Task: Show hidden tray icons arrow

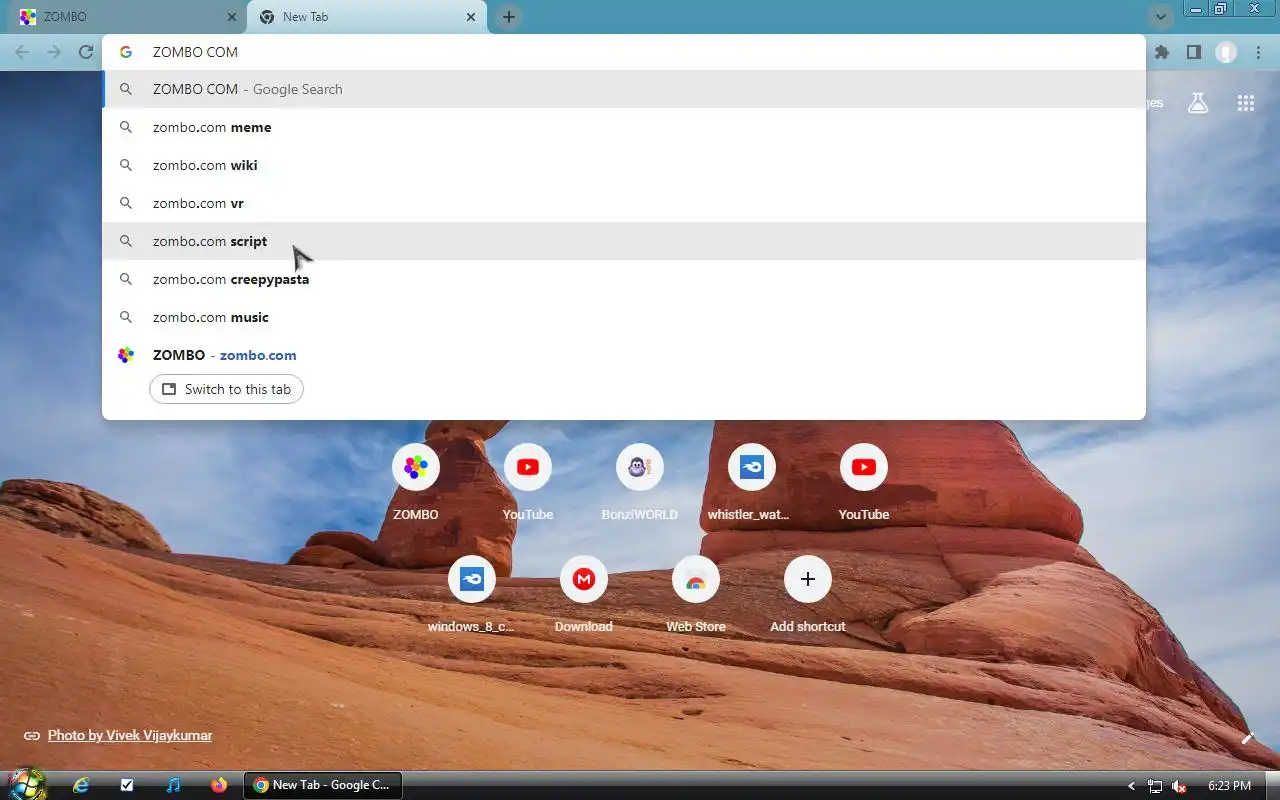Action: coord(1131,786)
